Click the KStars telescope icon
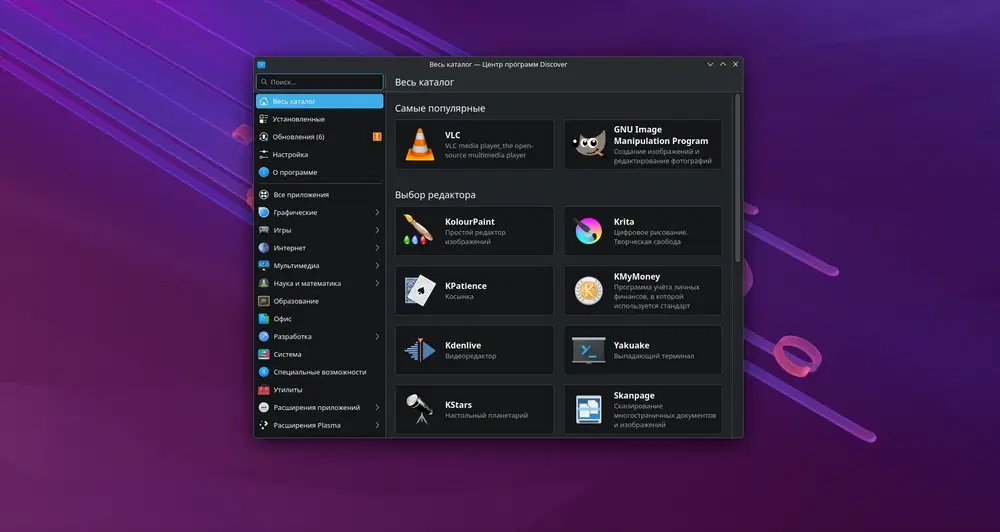The image size is (1000, 532). click(x=420, y=409)
